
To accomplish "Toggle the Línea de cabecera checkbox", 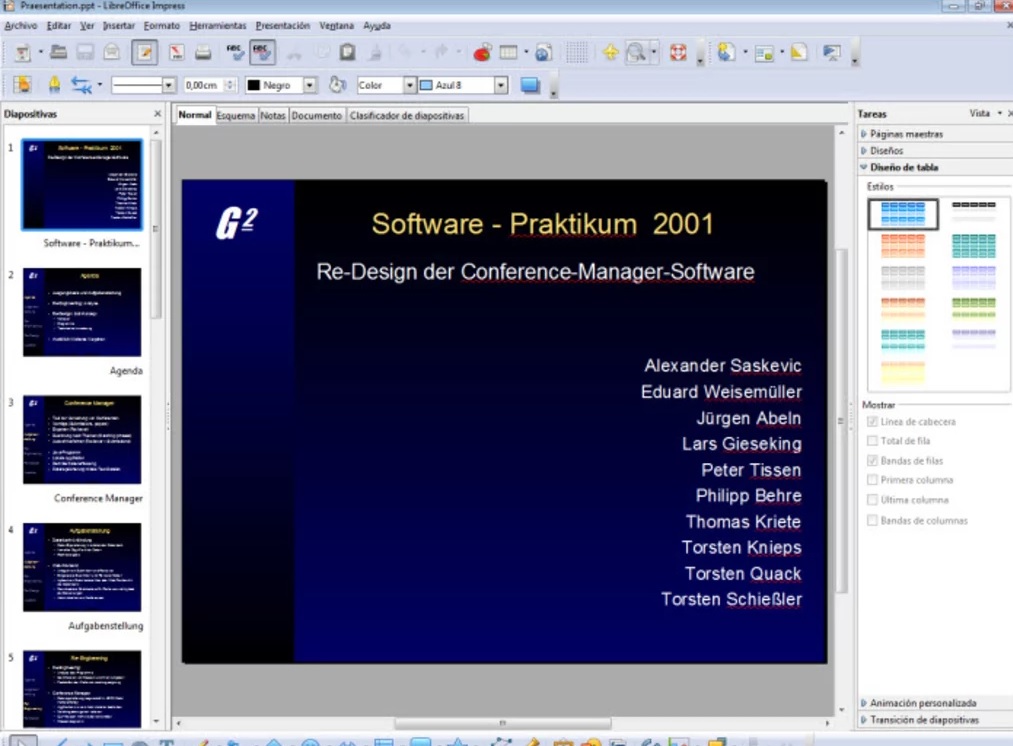I will [x=872, y=422].
